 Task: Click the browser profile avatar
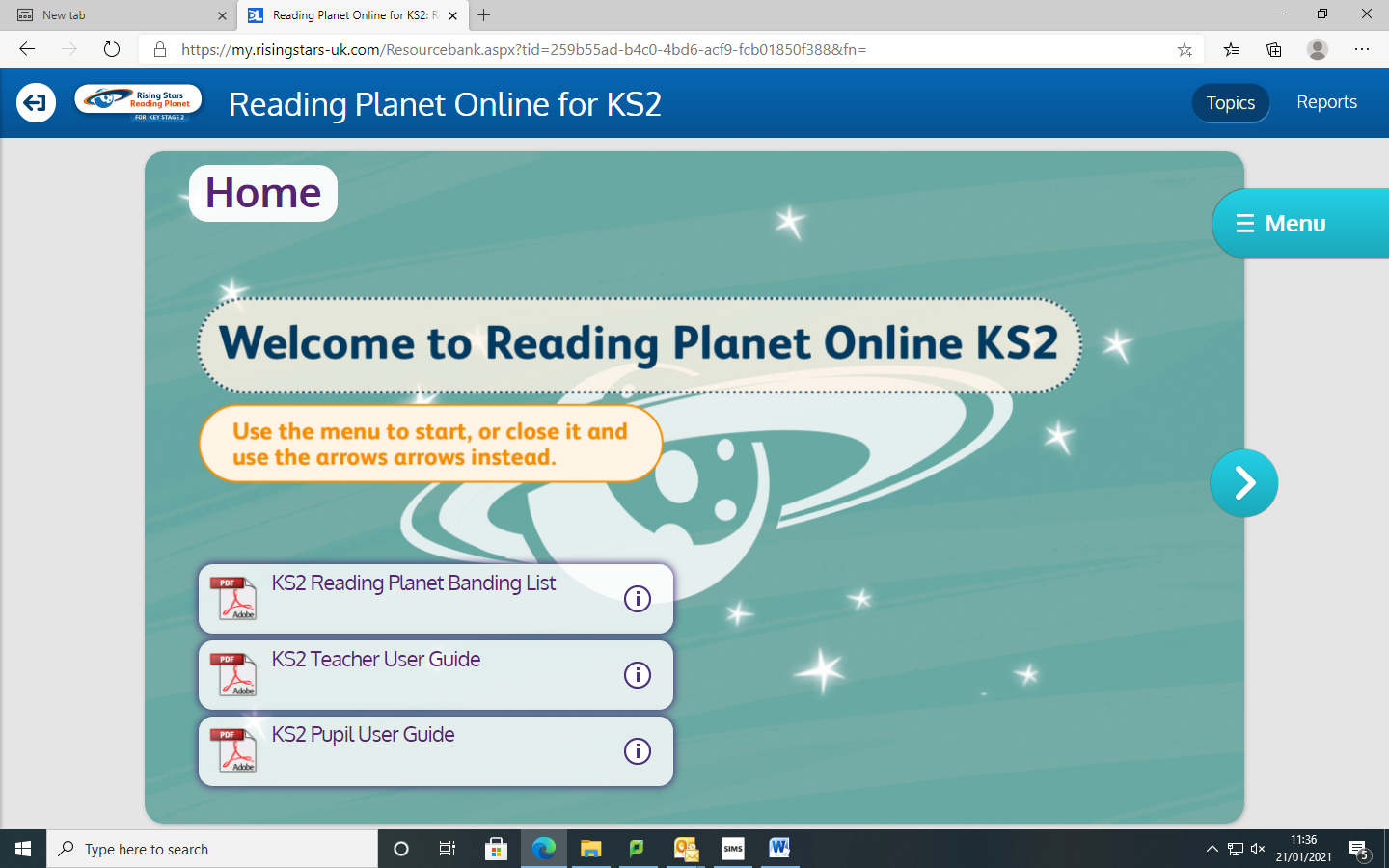tap(1318, 49)
